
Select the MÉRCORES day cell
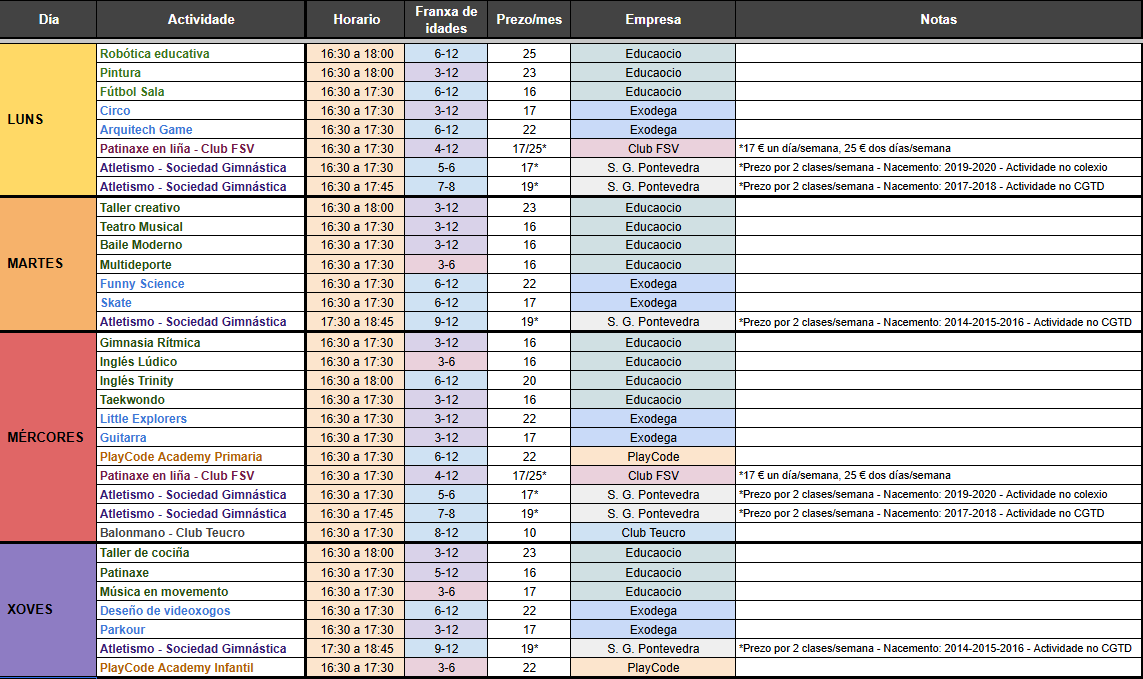click(x=48, y=437)
